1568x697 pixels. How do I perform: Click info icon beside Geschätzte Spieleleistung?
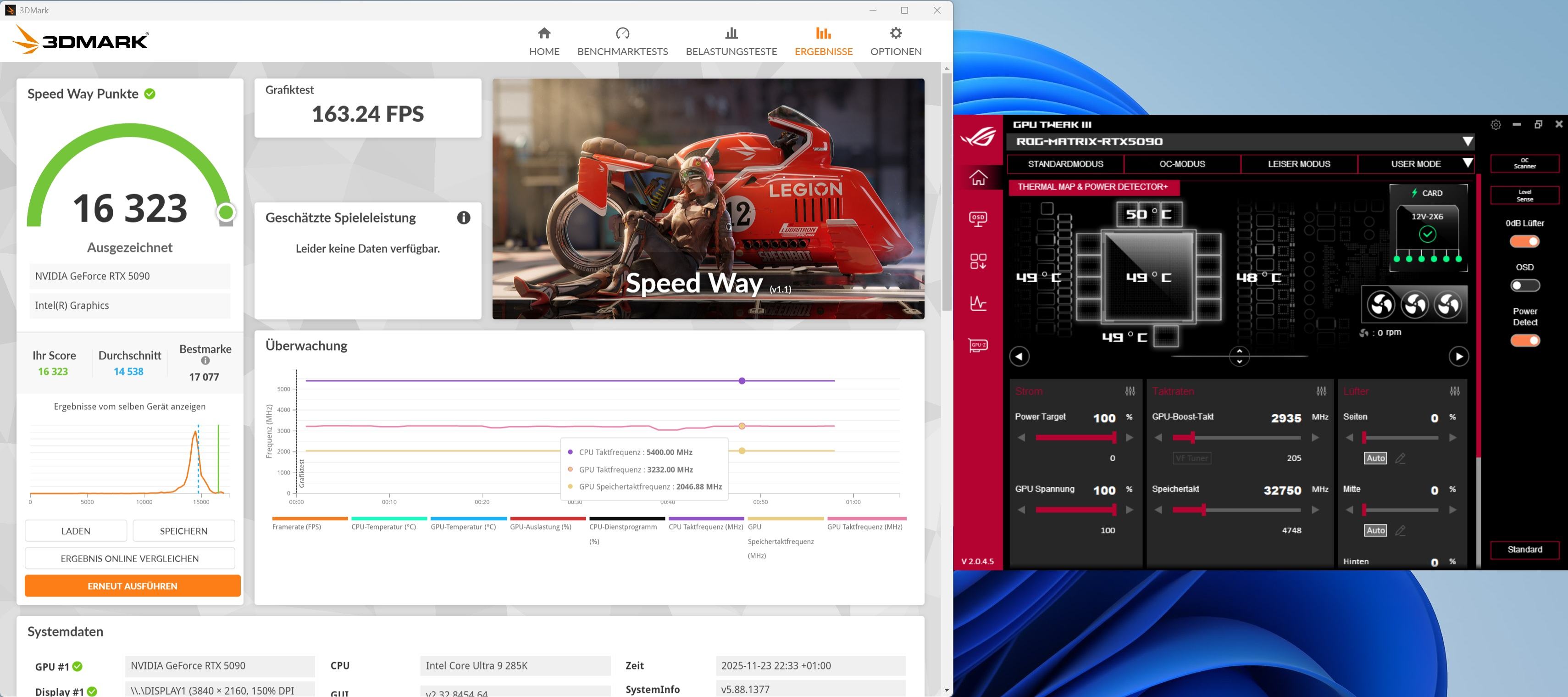(463, 217)
